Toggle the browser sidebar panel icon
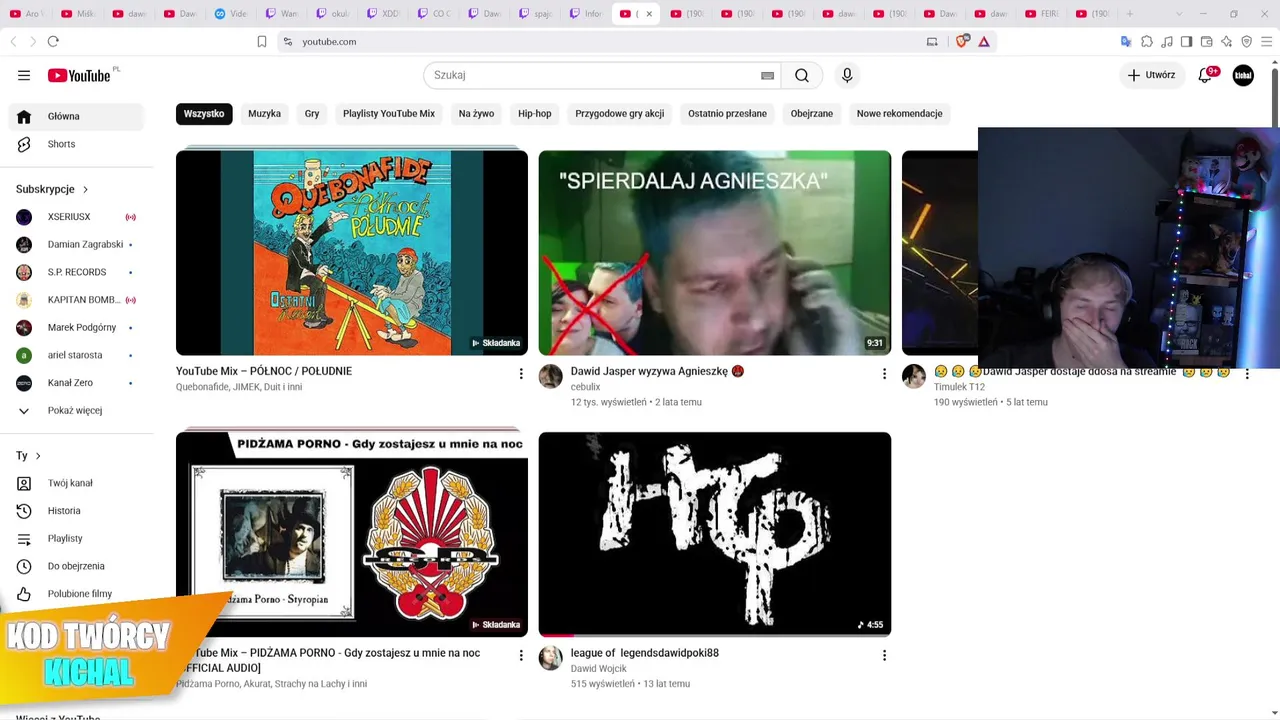This screenshot has width=1280, height=720. (1186, 41)
